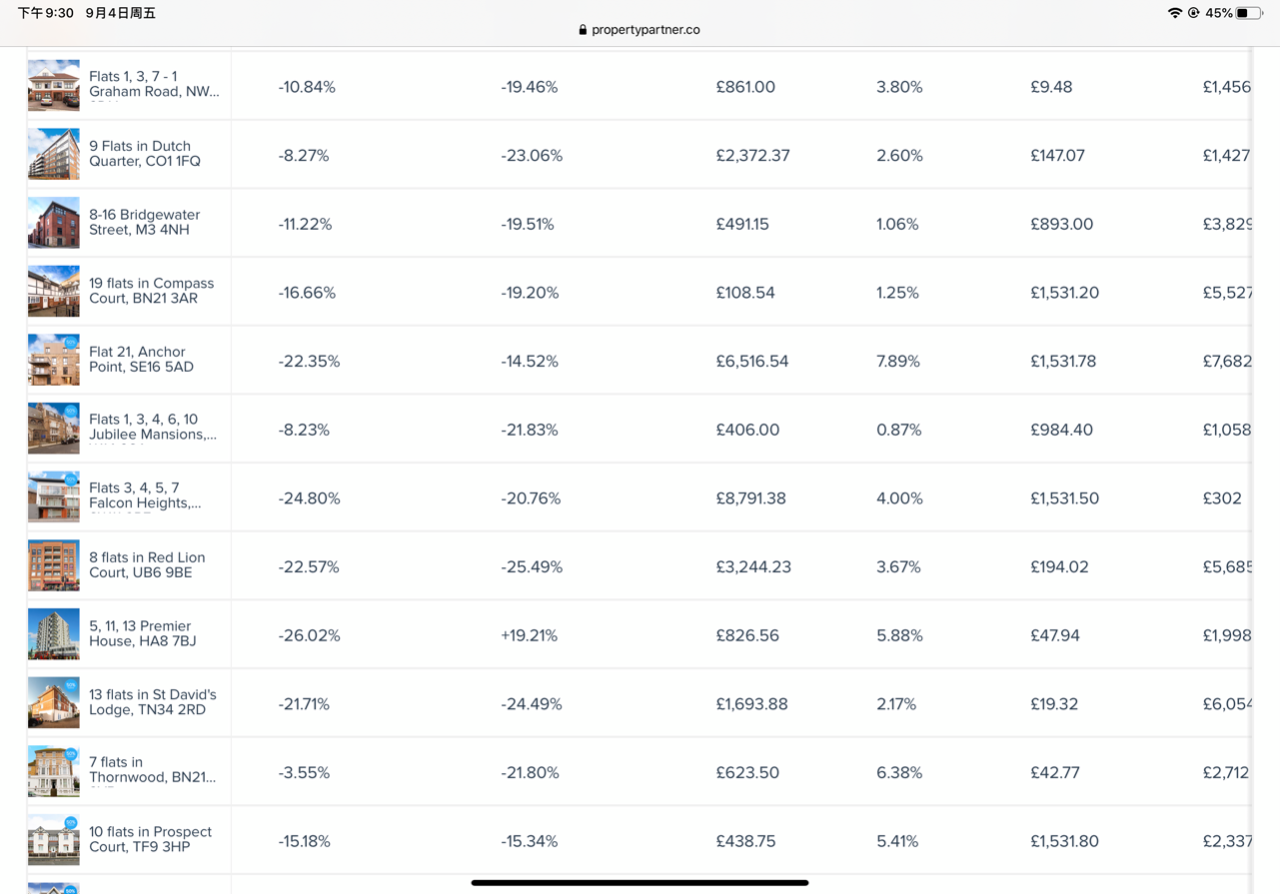This screenshot has height=894, width=1280.
Task: Open Flats 1, 3, 7 Graham Road link
Action: point(154,84)
